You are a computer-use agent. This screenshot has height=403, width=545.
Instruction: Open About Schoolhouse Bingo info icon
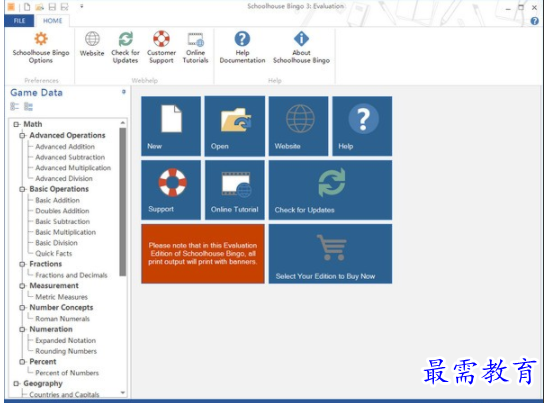point(301,39)
